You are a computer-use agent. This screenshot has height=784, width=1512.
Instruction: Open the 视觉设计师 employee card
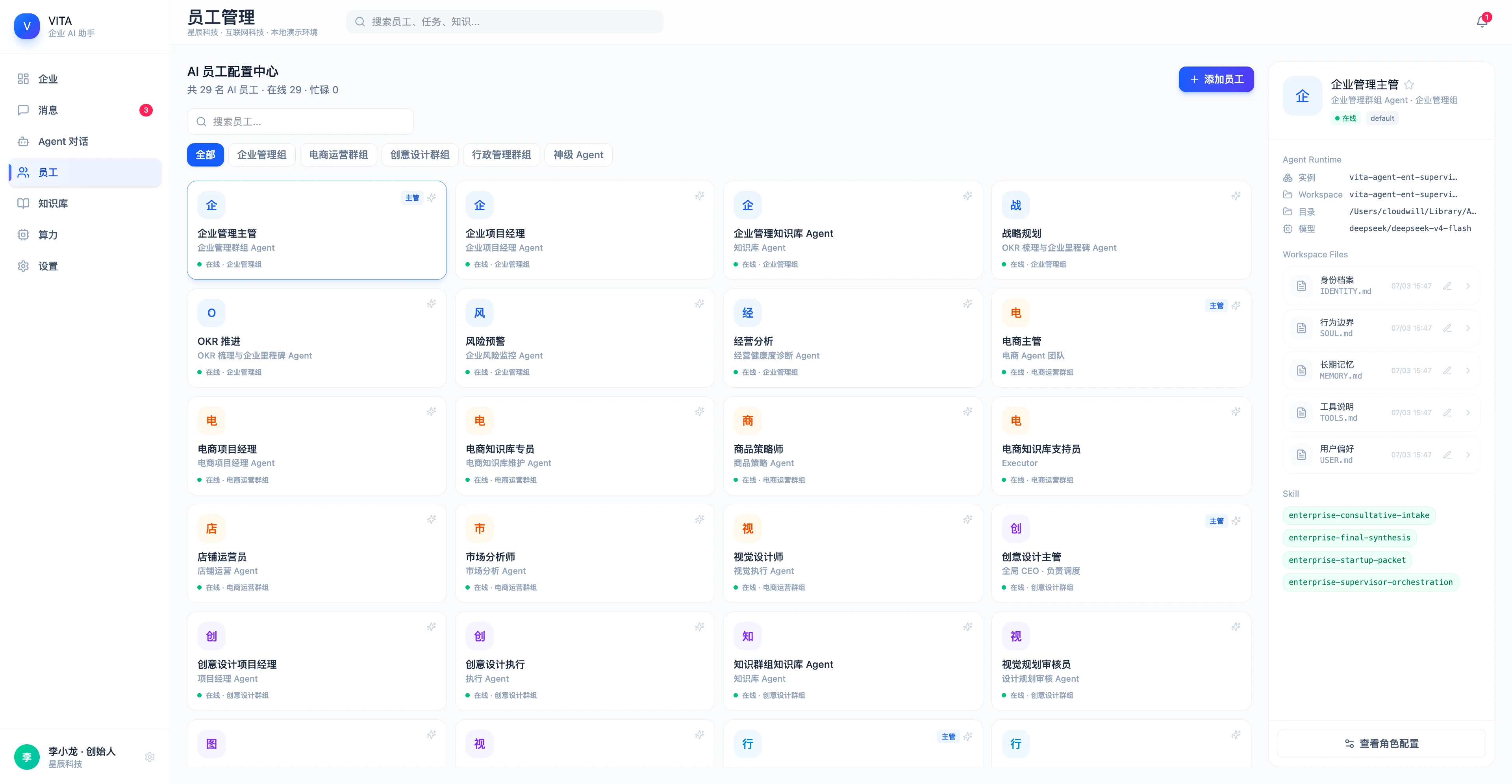click(853, 553)
